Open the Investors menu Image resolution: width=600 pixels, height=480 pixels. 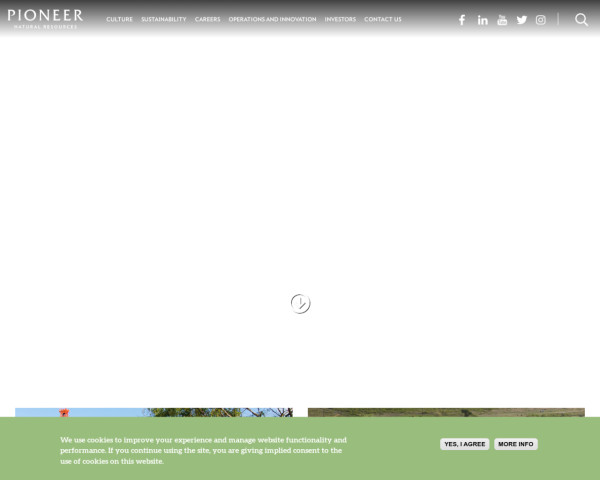click(x=340, y=19)
